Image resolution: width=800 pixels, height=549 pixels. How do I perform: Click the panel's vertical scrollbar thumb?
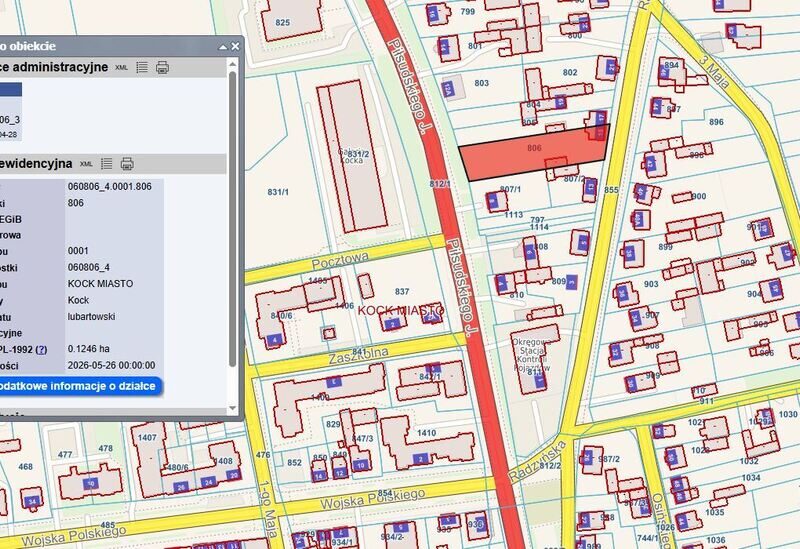tap(233, 218)
